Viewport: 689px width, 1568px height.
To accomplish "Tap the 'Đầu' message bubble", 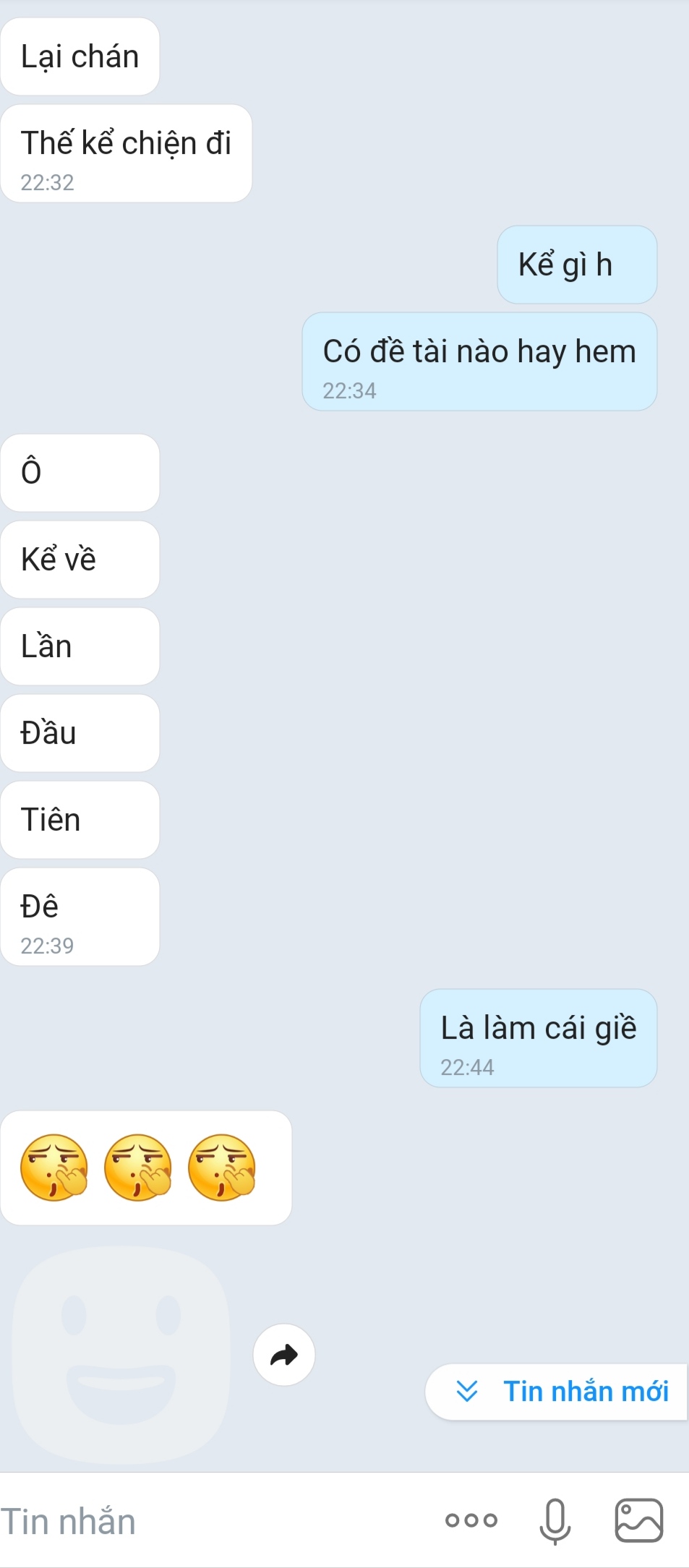I will pos(80,733).
